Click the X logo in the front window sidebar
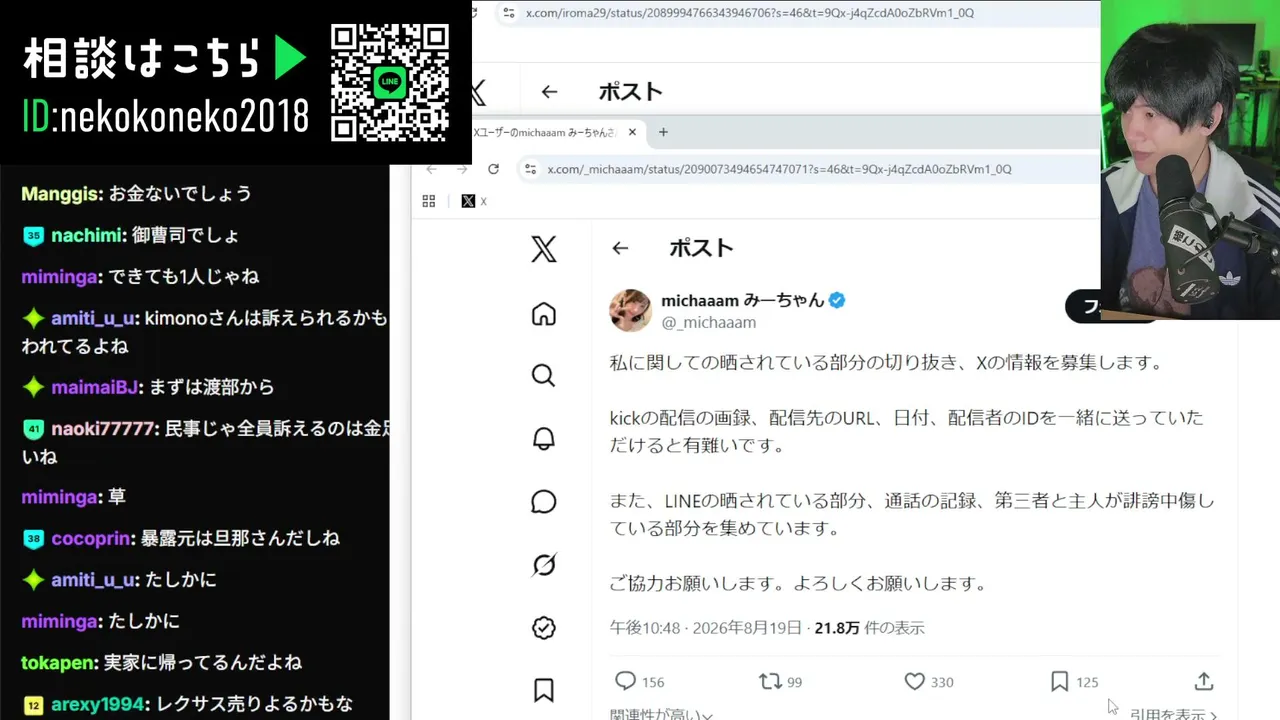This screenshot has height=720, width=1280. coord(544,249)
